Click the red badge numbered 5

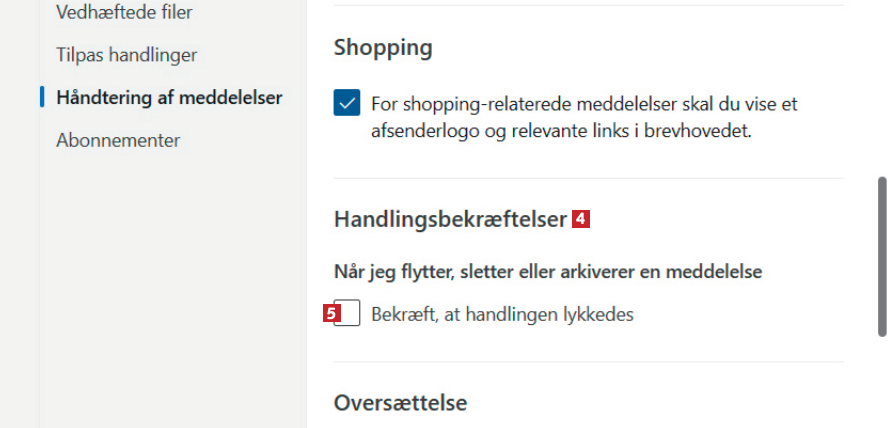[x=332, y=313]
